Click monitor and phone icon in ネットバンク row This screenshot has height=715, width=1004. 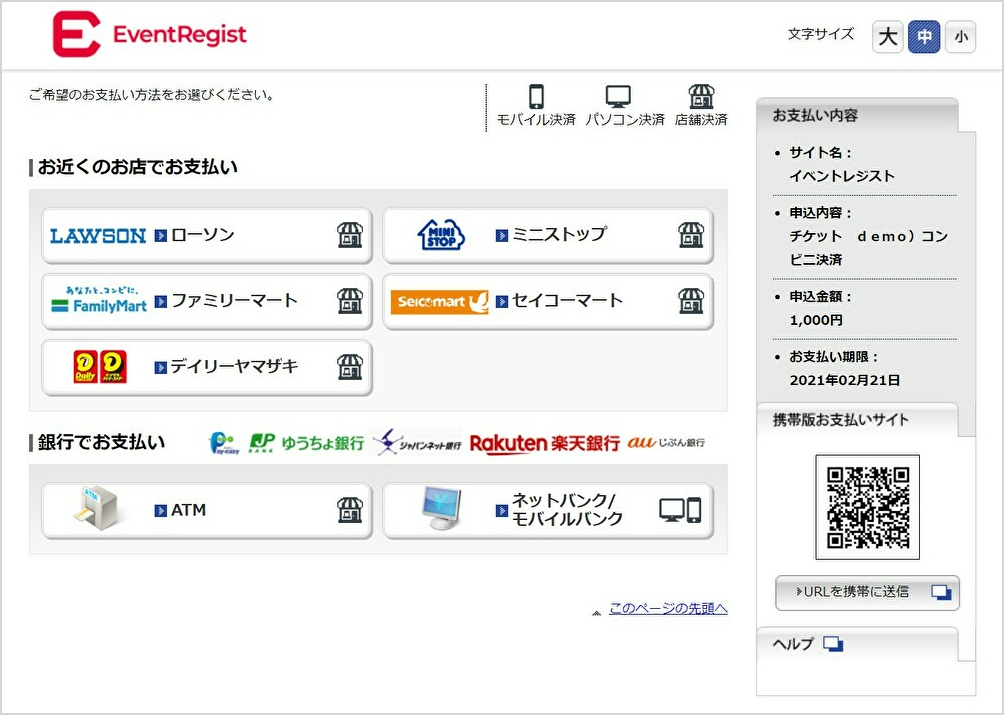681,510
